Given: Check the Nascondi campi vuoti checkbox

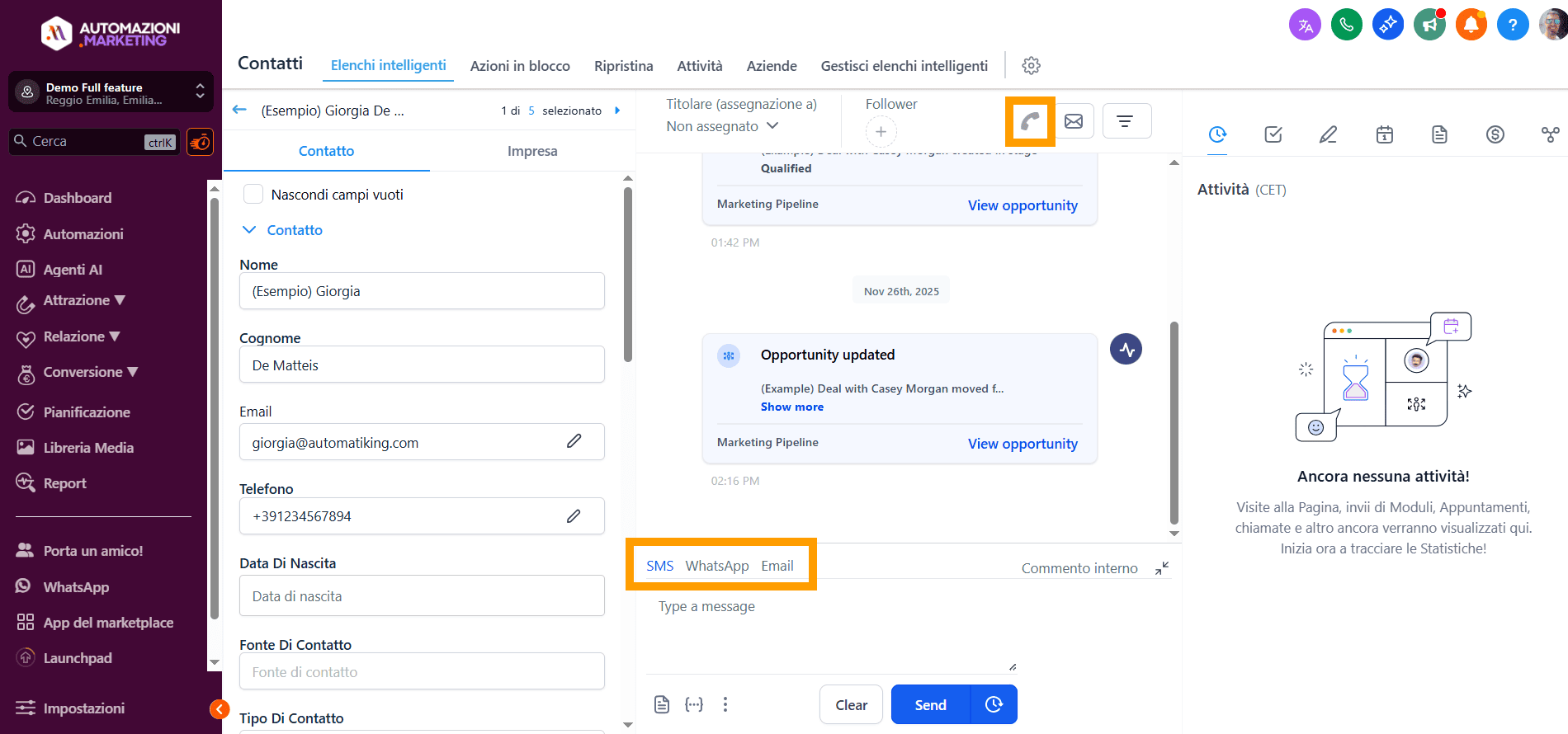Looking at the screenshot, I should tap(253, 195).
